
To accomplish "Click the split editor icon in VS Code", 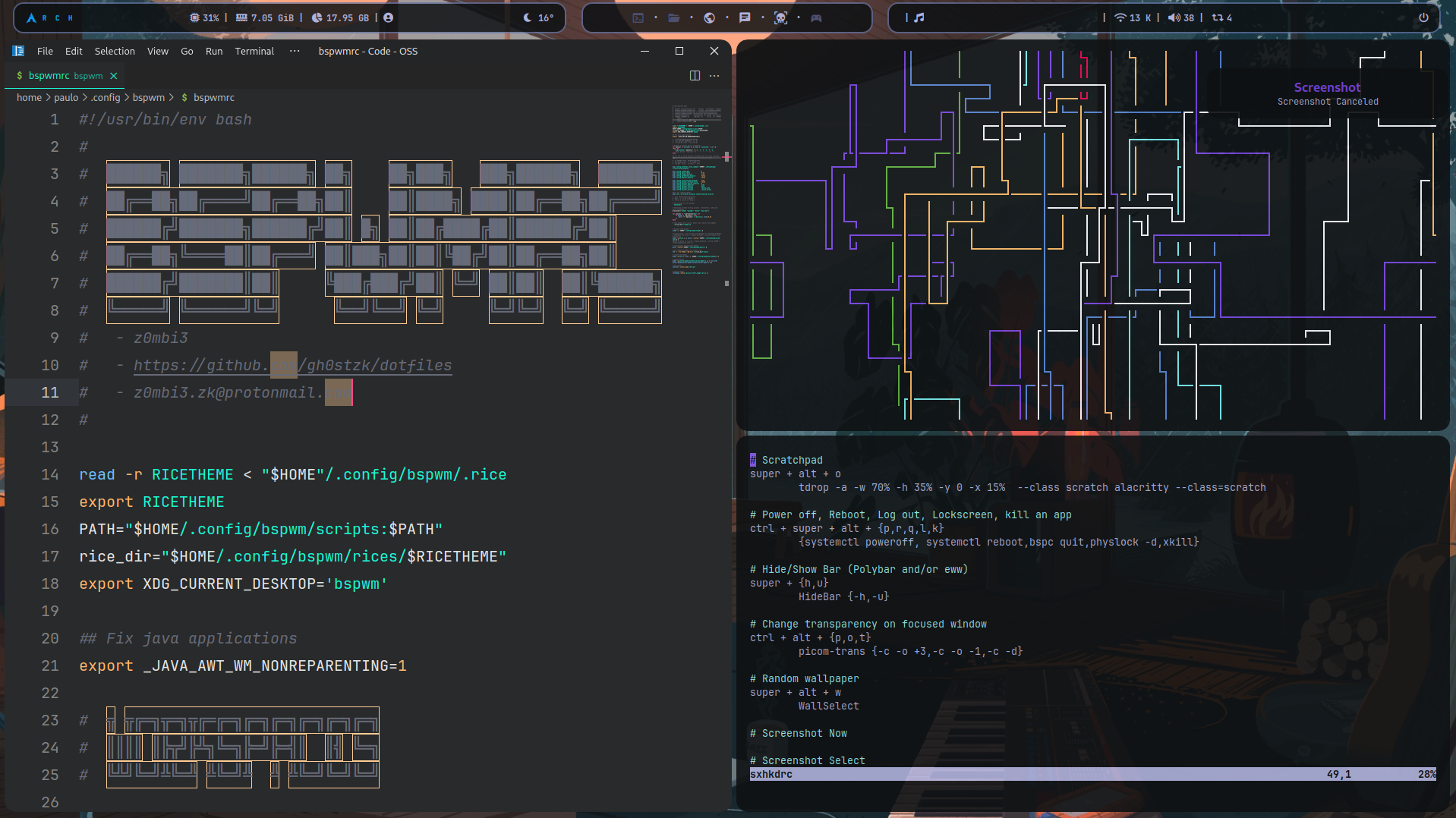I will pos(695,75).
